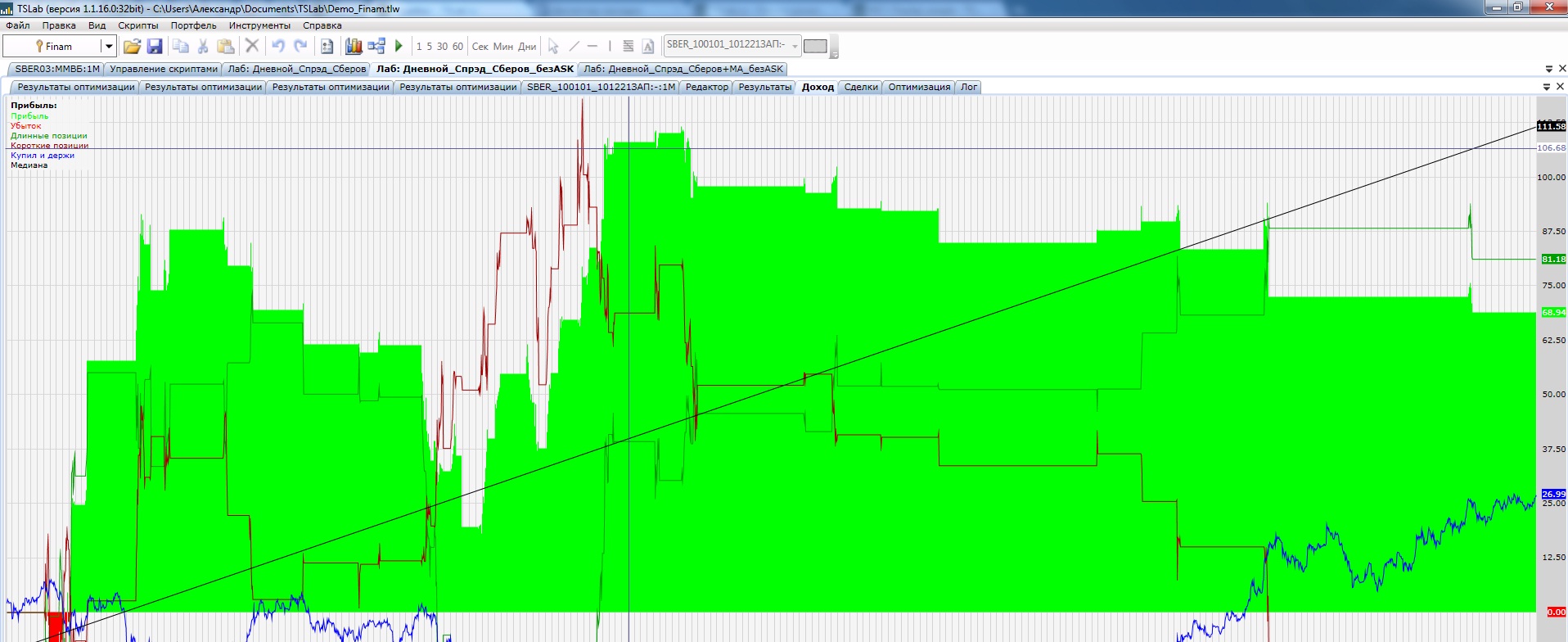Click the Медиана legend entry

pos(29,165)
